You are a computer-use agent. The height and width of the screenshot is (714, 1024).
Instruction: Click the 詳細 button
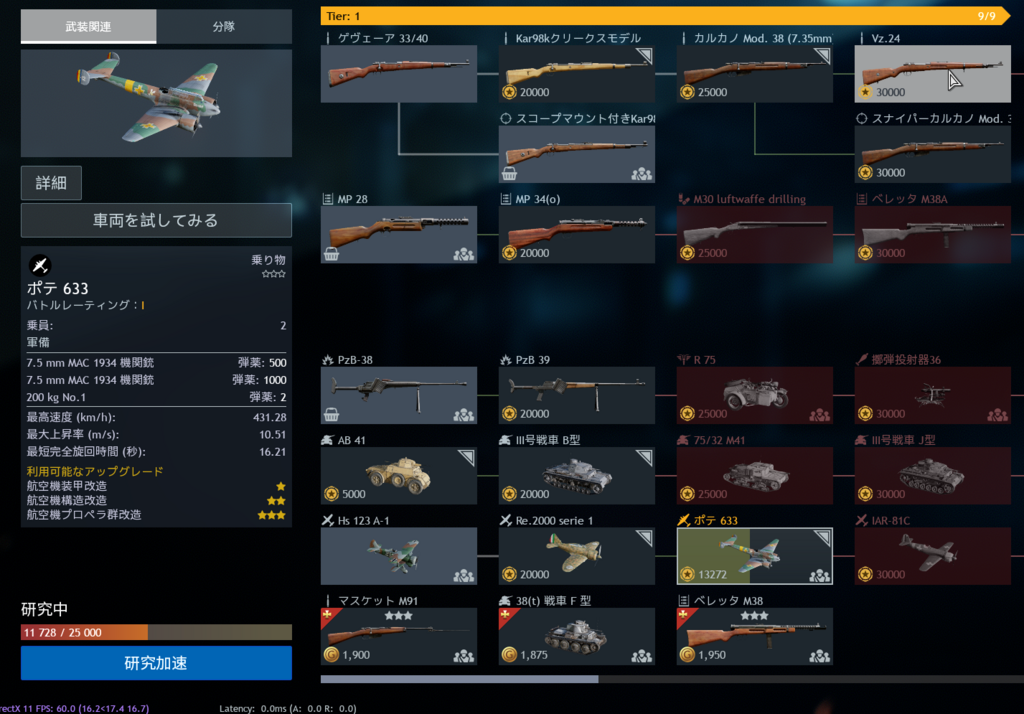tap(52, 183)
